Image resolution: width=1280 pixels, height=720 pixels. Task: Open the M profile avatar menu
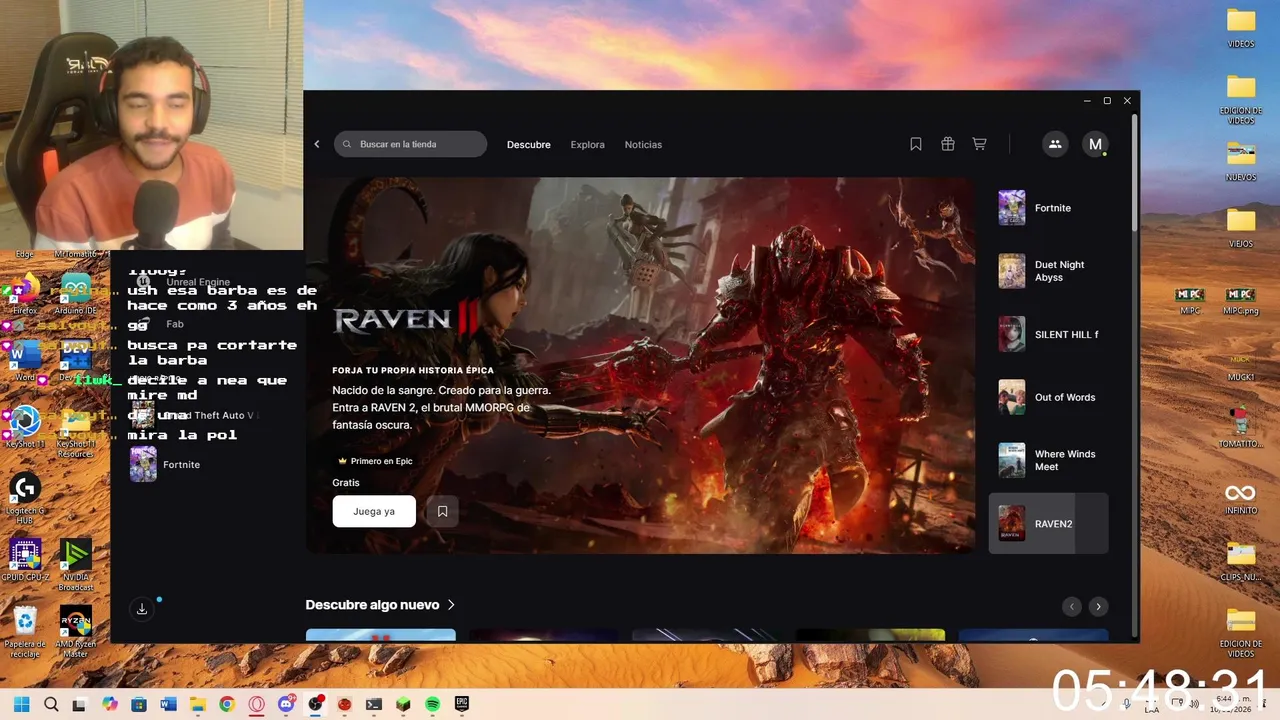pos(1095,144)
